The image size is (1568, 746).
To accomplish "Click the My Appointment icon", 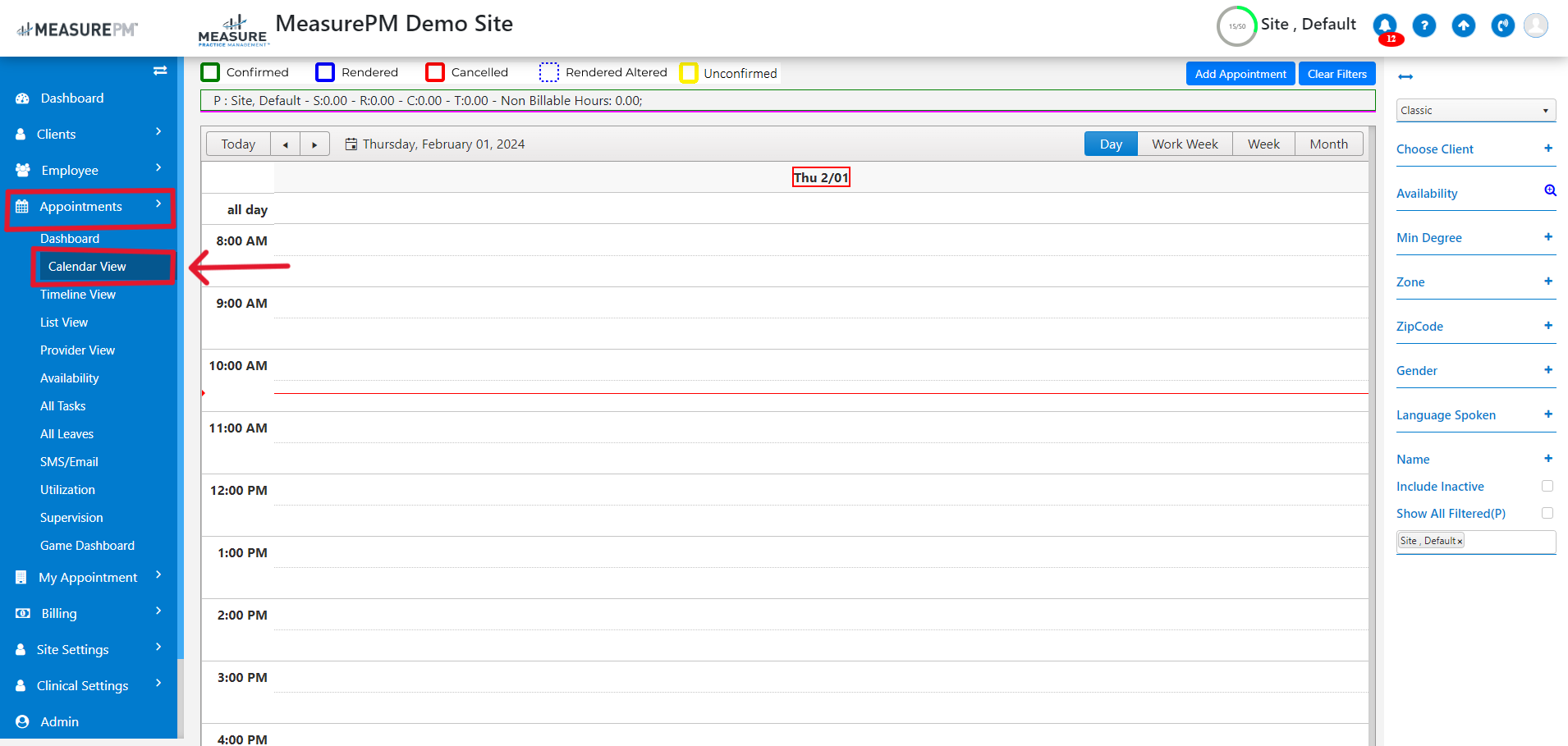I will [21, 578].
